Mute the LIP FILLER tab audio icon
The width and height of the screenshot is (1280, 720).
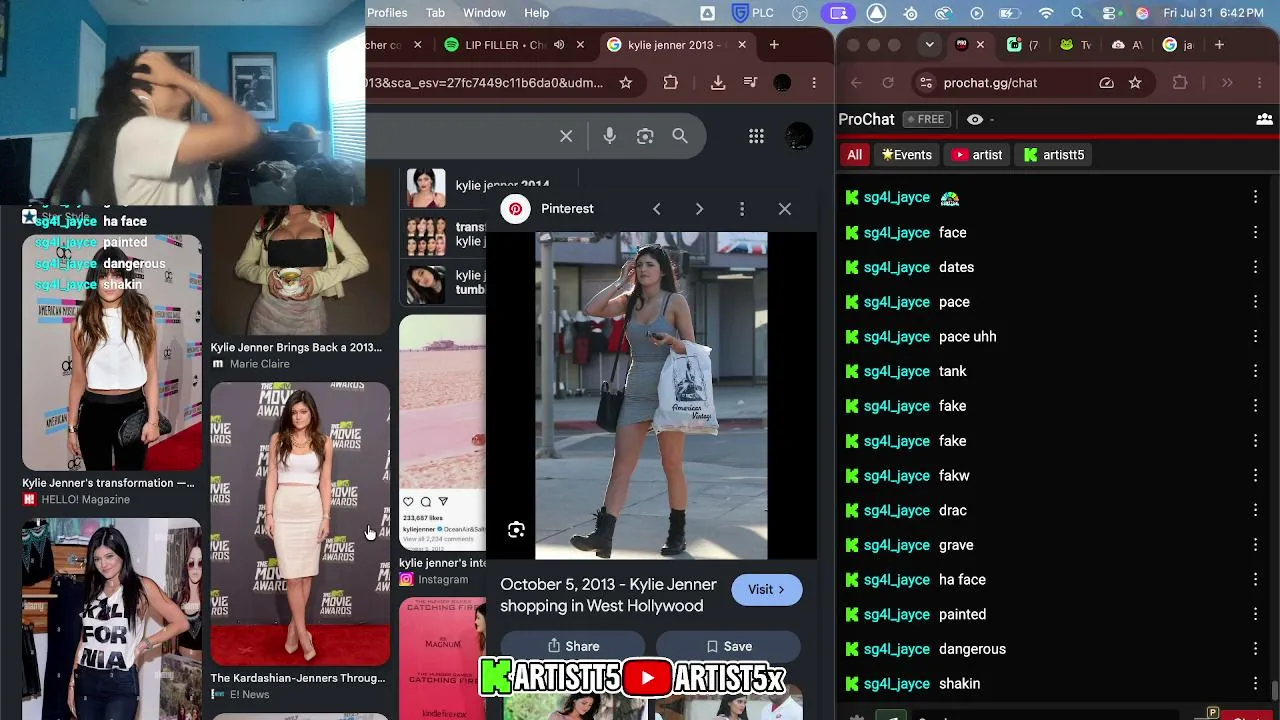click(x=559, y=45)
